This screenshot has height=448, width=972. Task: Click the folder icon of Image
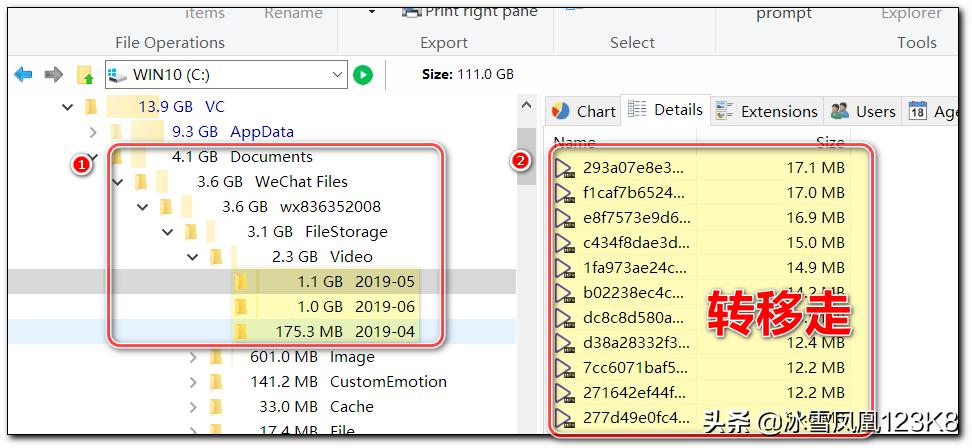click(x=216, y=357)
